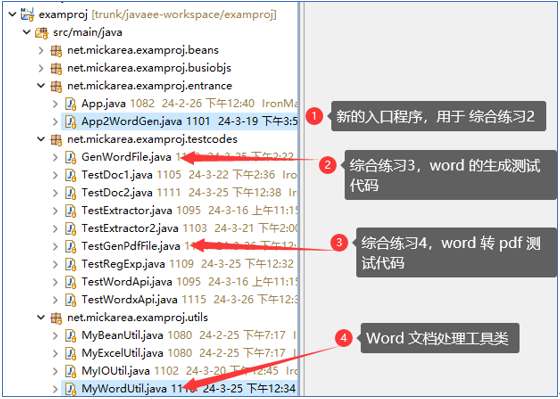Select the MyBeanUtil.java file name
This screenshot has width=560, height=399.
pos(122,336)
